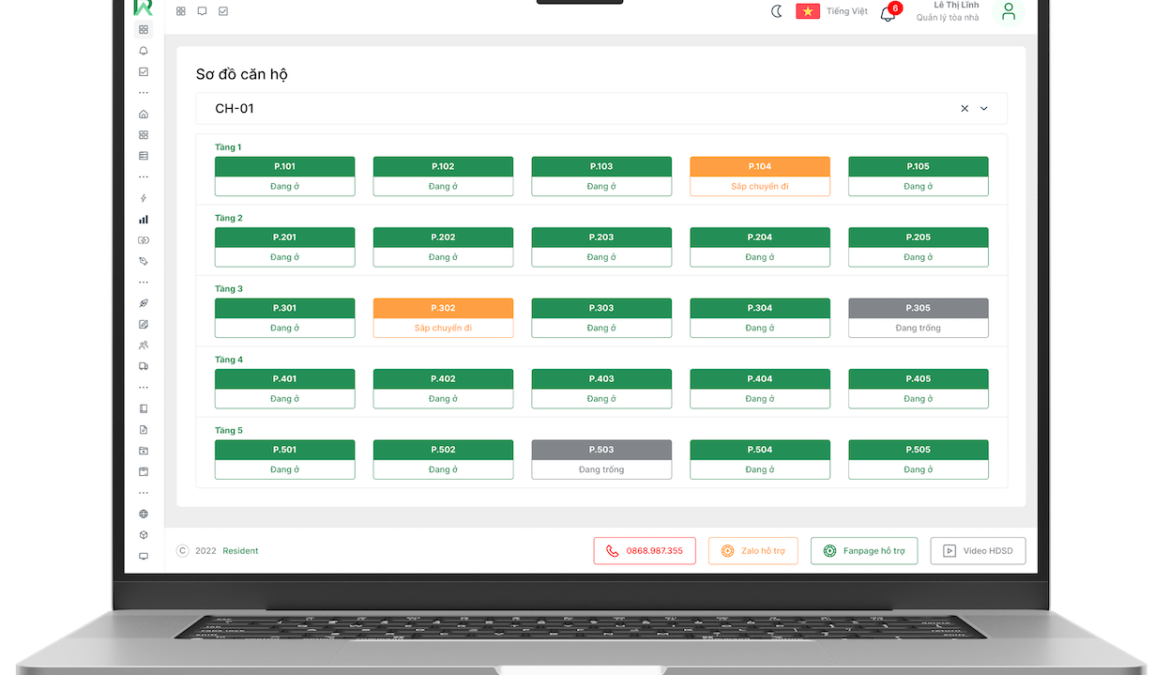1170x675 pixels.
Task: Expand the CH-01 building dropdown arrow
Action: [x=984, y=109]
